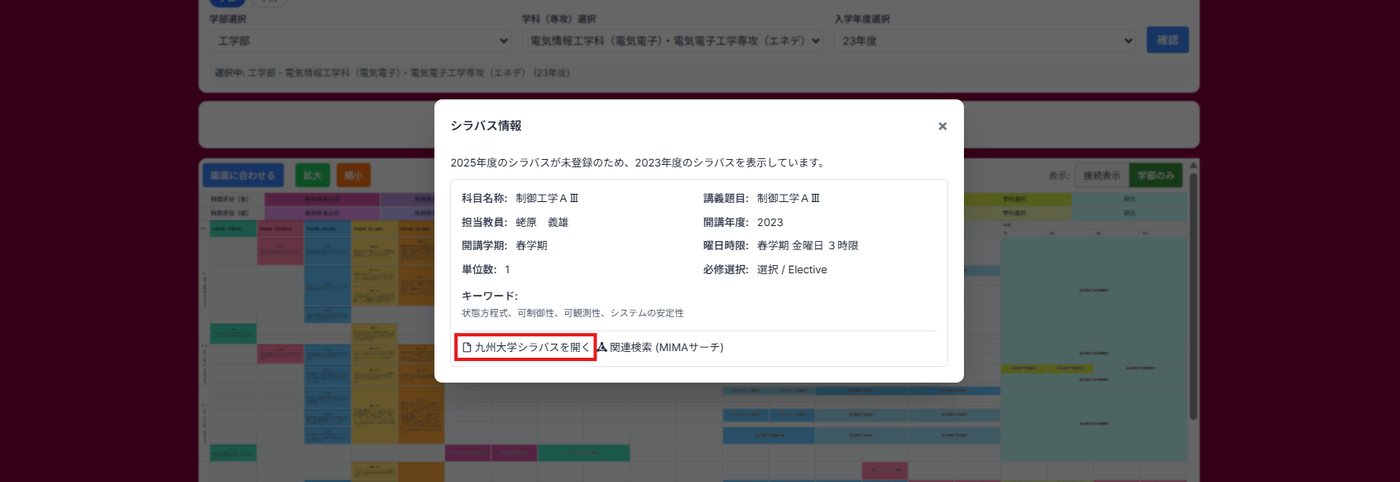This screenshot has width=1400, height=482.
Task: Switch display to 接続表示
Action: coord(1102,175)
